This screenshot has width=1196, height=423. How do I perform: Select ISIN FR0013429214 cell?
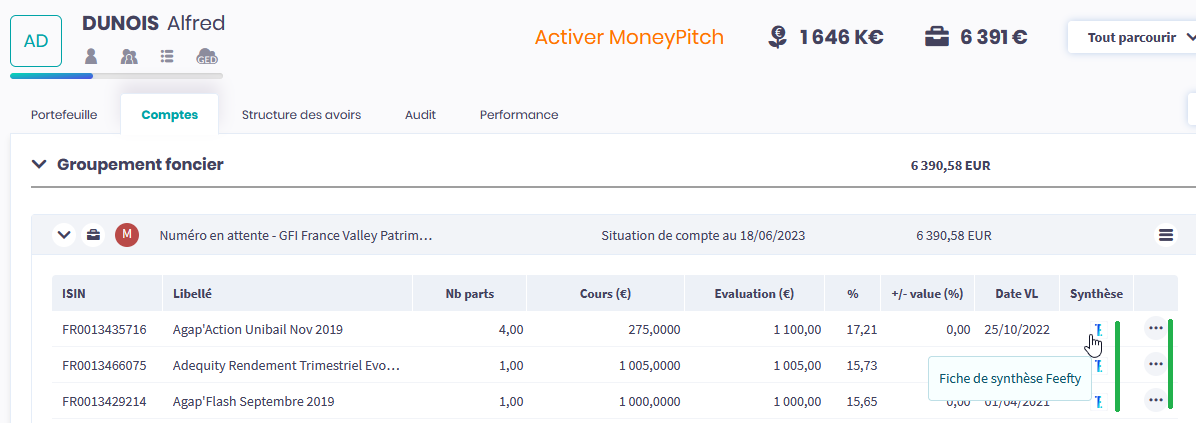[x=104, y=401]
